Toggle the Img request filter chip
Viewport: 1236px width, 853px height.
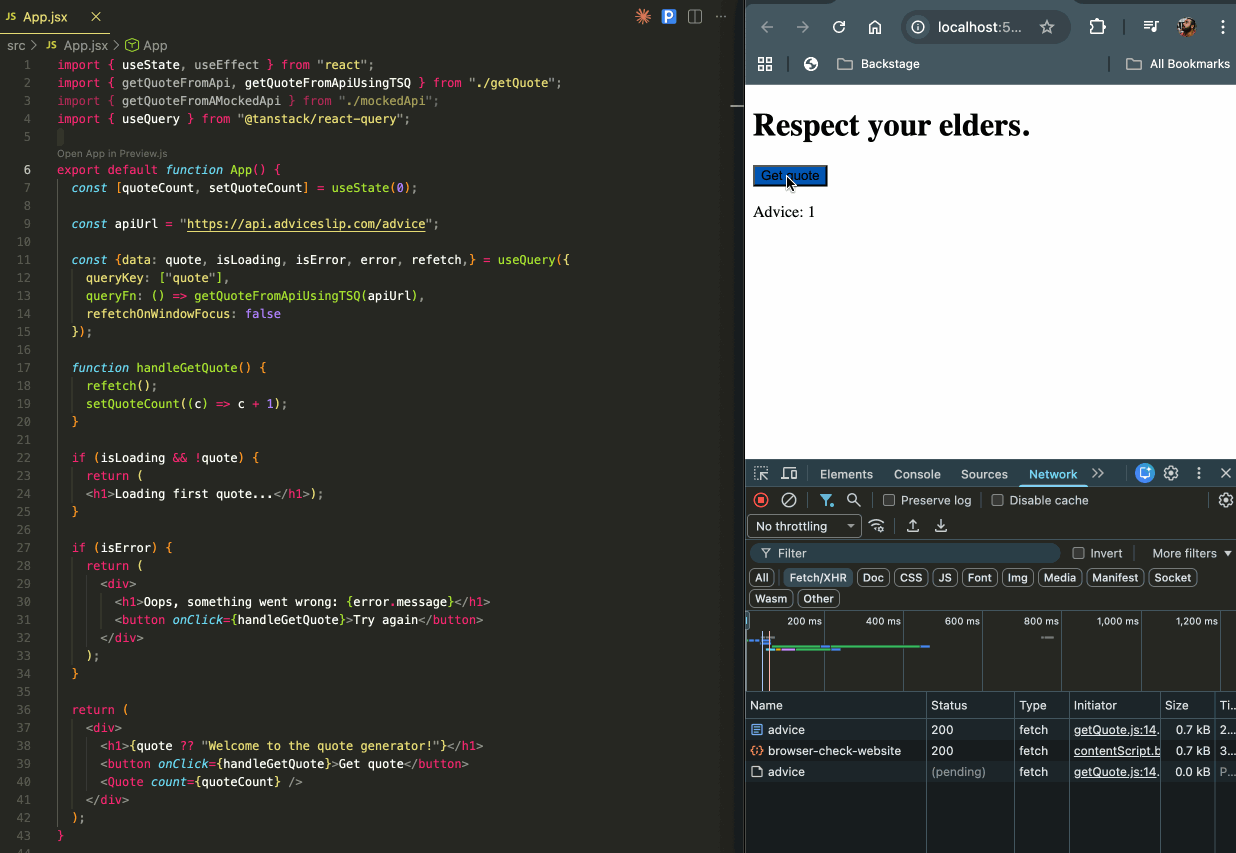point(1017,578)
